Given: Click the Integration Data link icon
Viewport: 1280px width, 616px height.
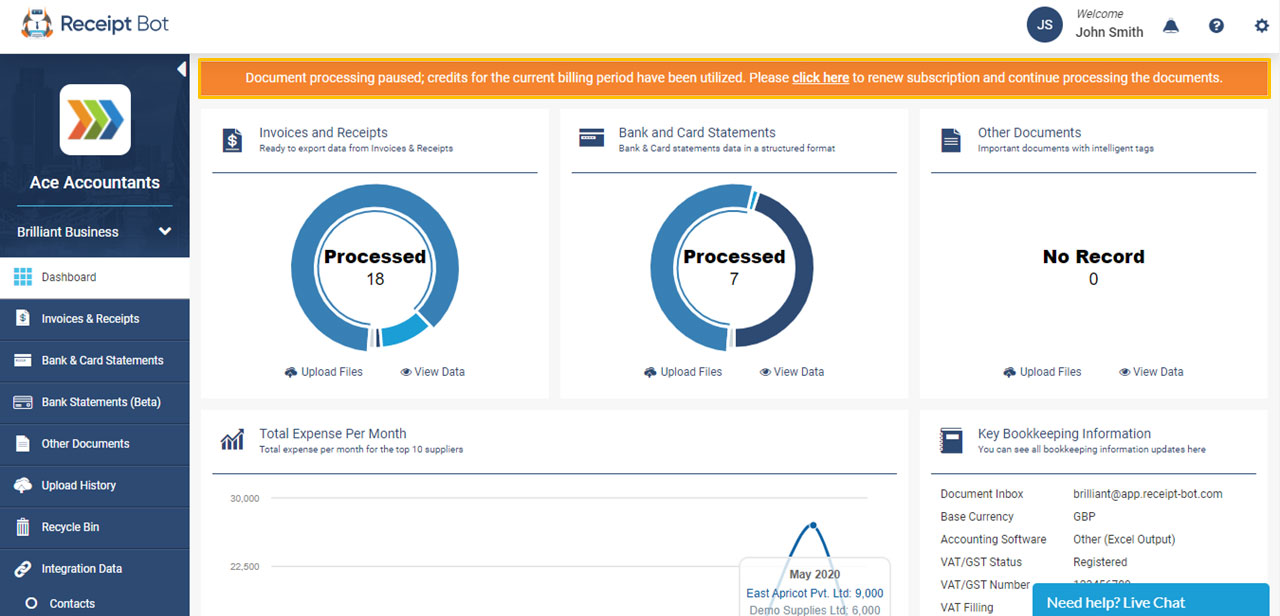Looking at the screenshot, I should 23,569.
